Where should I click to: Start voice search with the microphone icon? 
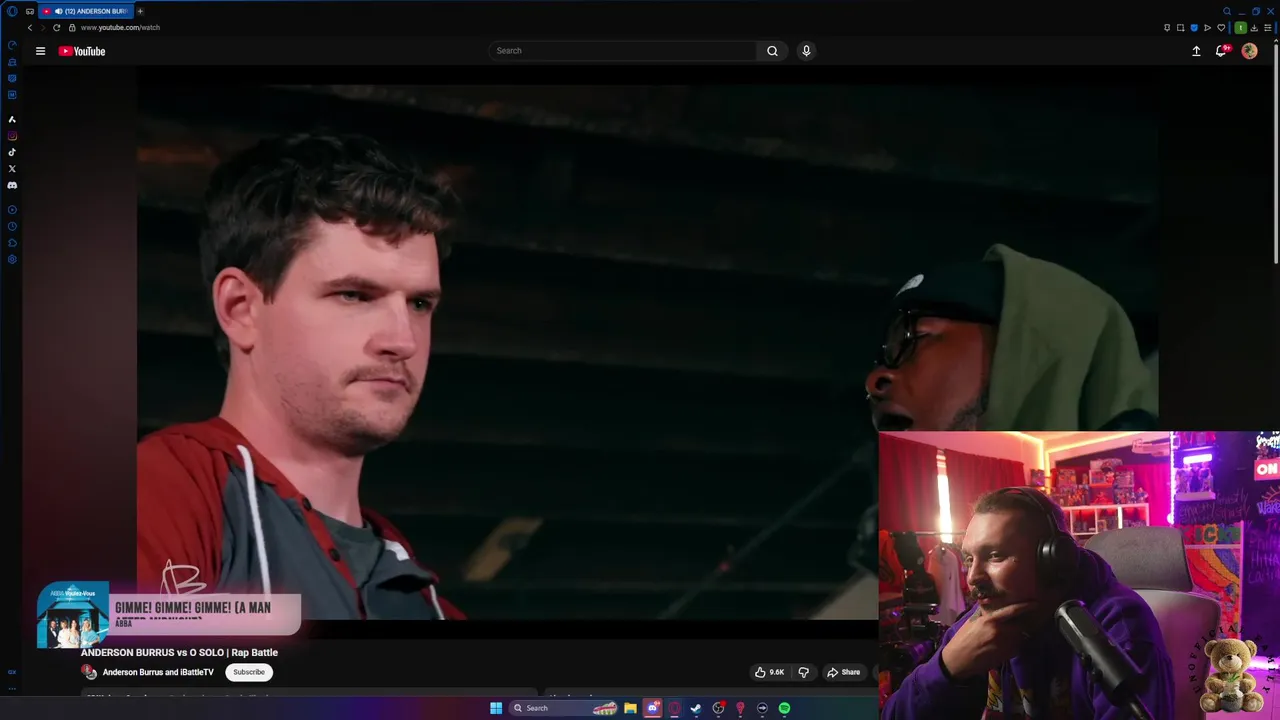point(806,51)
